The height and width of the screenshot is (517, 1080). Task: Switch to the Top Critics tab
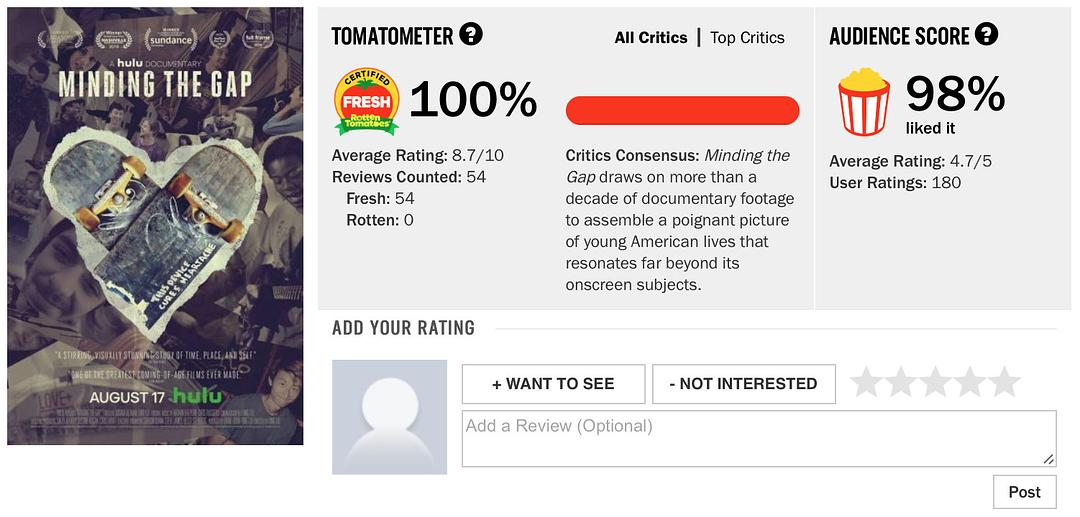pos(747,37)
